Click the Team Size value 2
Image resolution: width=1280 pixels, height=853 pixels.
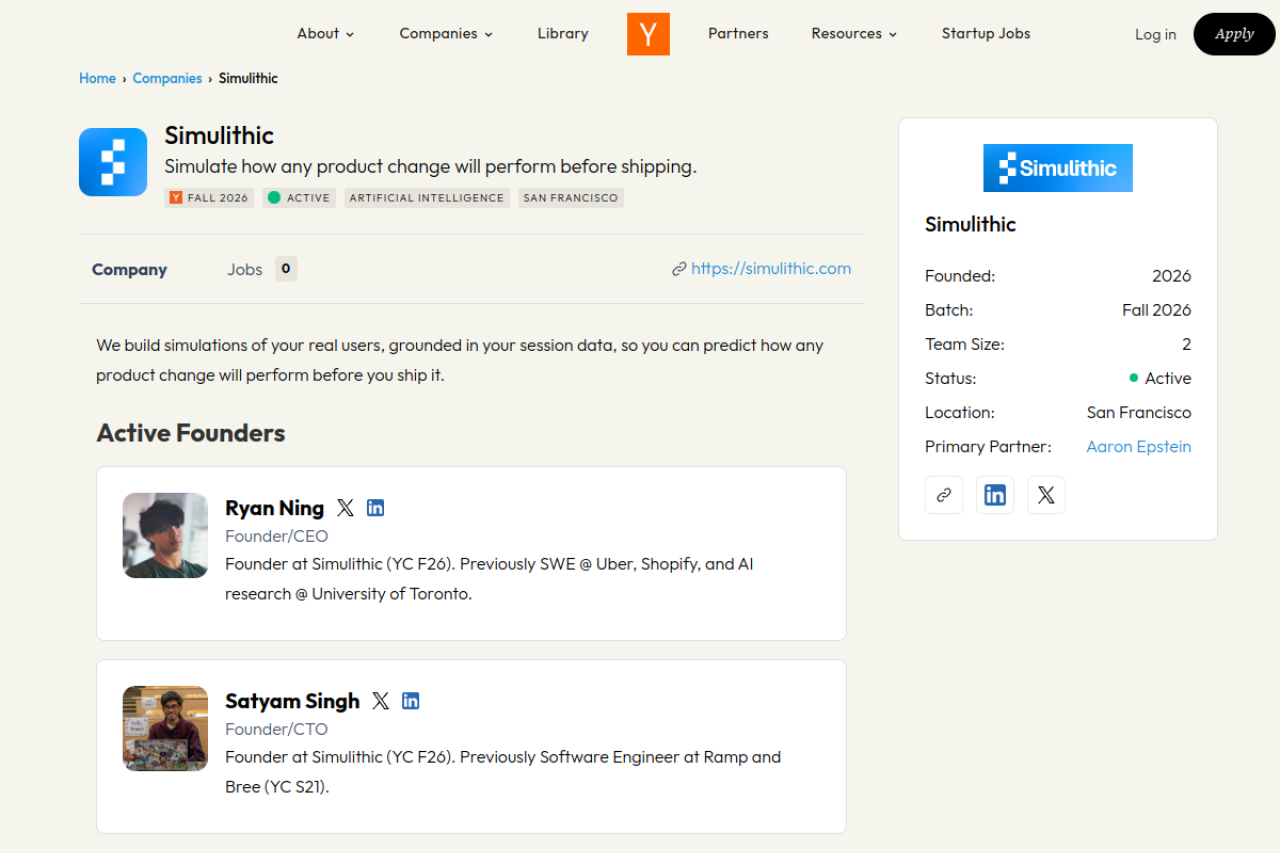click(1187, 344)
